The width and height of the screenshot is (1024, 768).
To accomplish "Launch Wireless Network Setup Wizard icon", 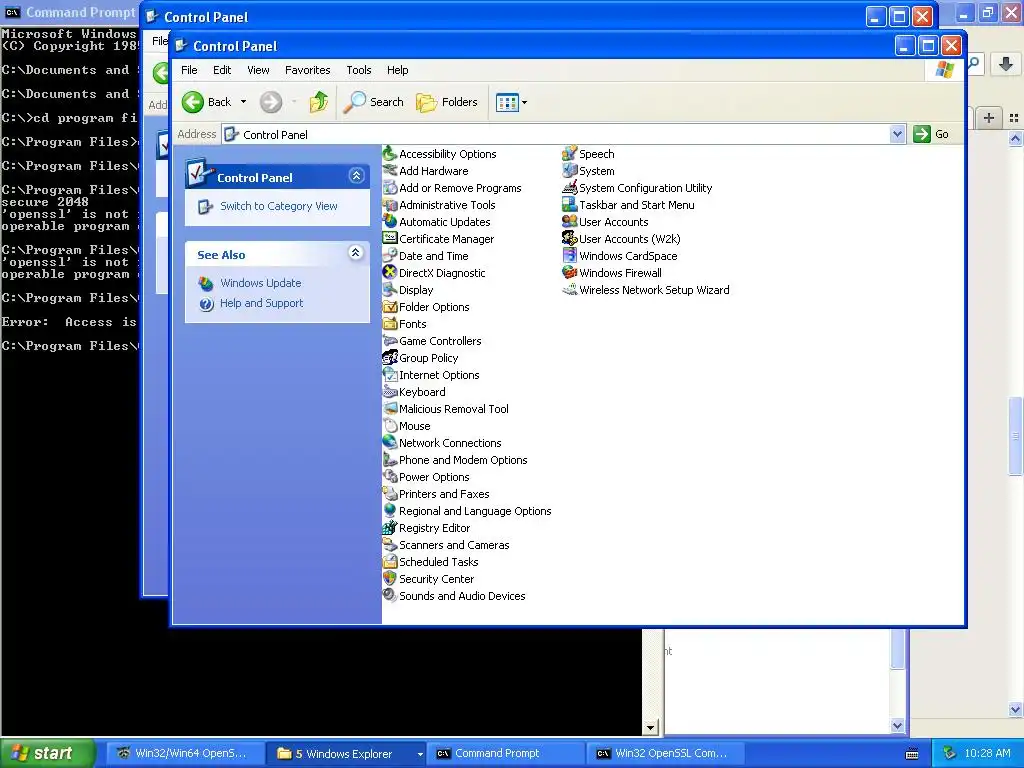I will pos(569,289).
